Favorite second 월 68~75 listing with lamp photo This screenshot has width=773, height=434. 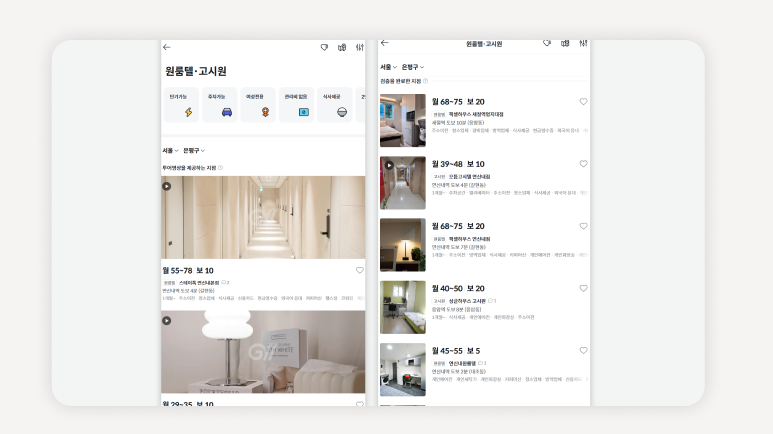tap(583, 226)
